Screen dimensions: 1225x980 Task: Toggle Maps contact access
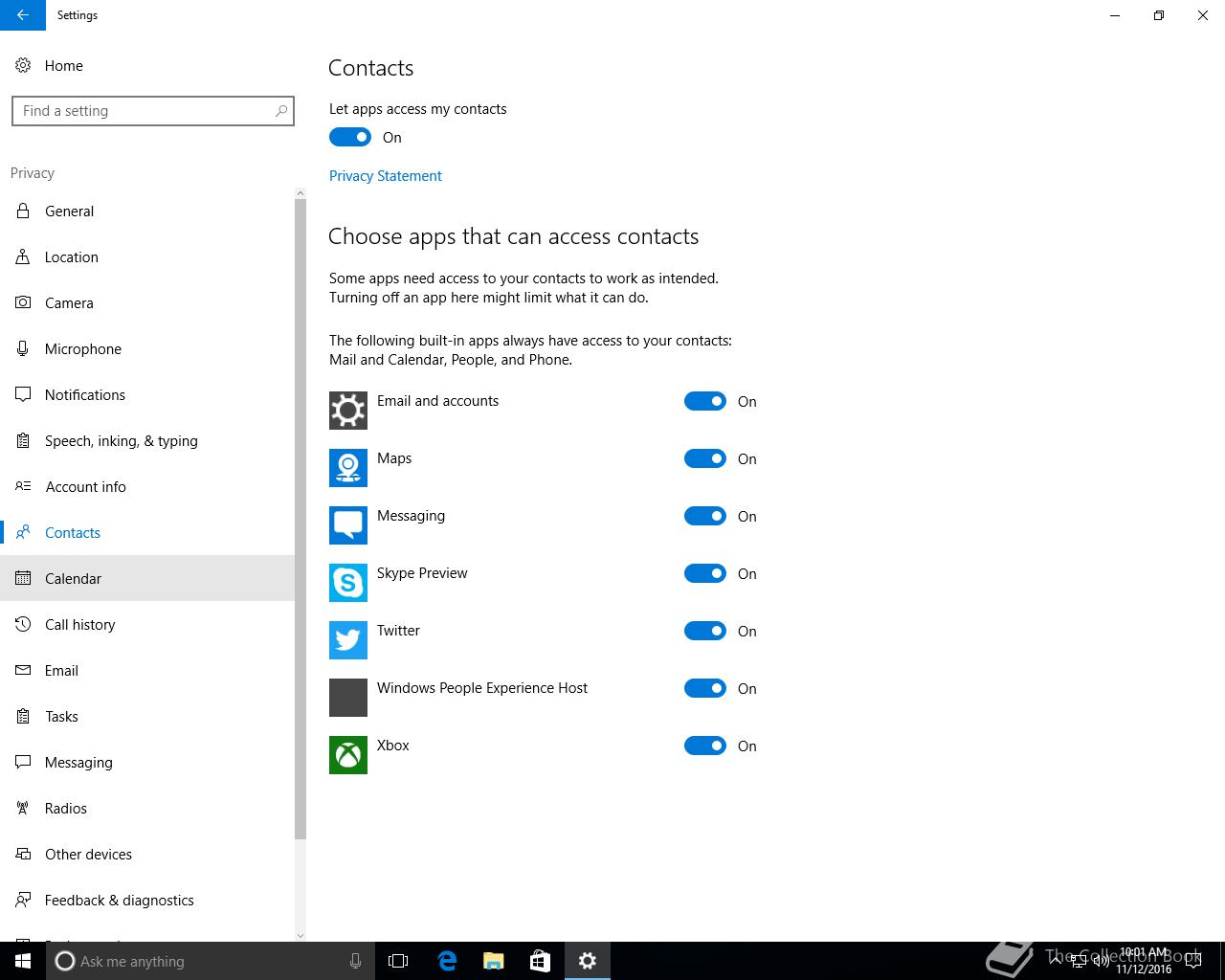click(x=705, y=458)
